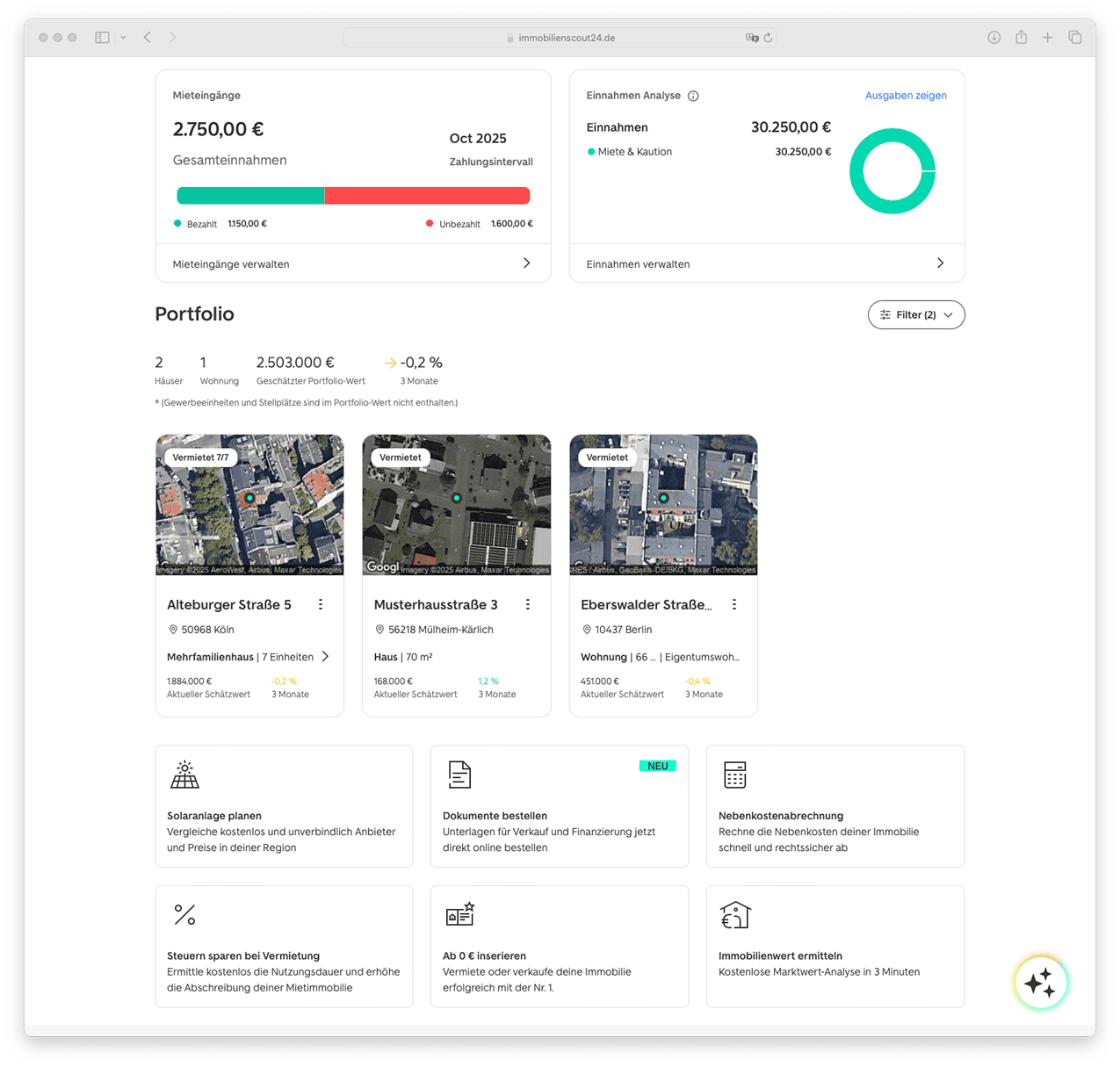Open three-dot menu for Alteburger Straße 5
Viewport: 1120px width, 1067px height.
coord(321,604)
